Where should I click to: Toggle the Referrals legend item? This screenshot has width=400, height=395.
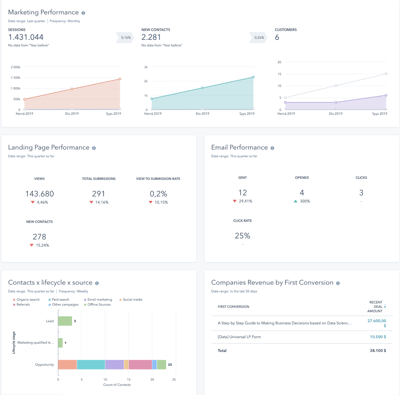tap(22, 304)
